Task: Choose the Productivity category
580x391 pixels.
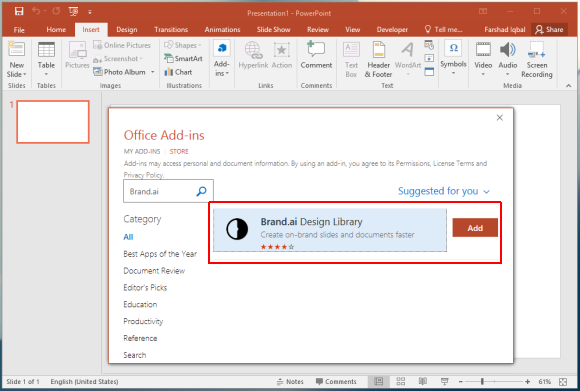Action: [143, 321]
